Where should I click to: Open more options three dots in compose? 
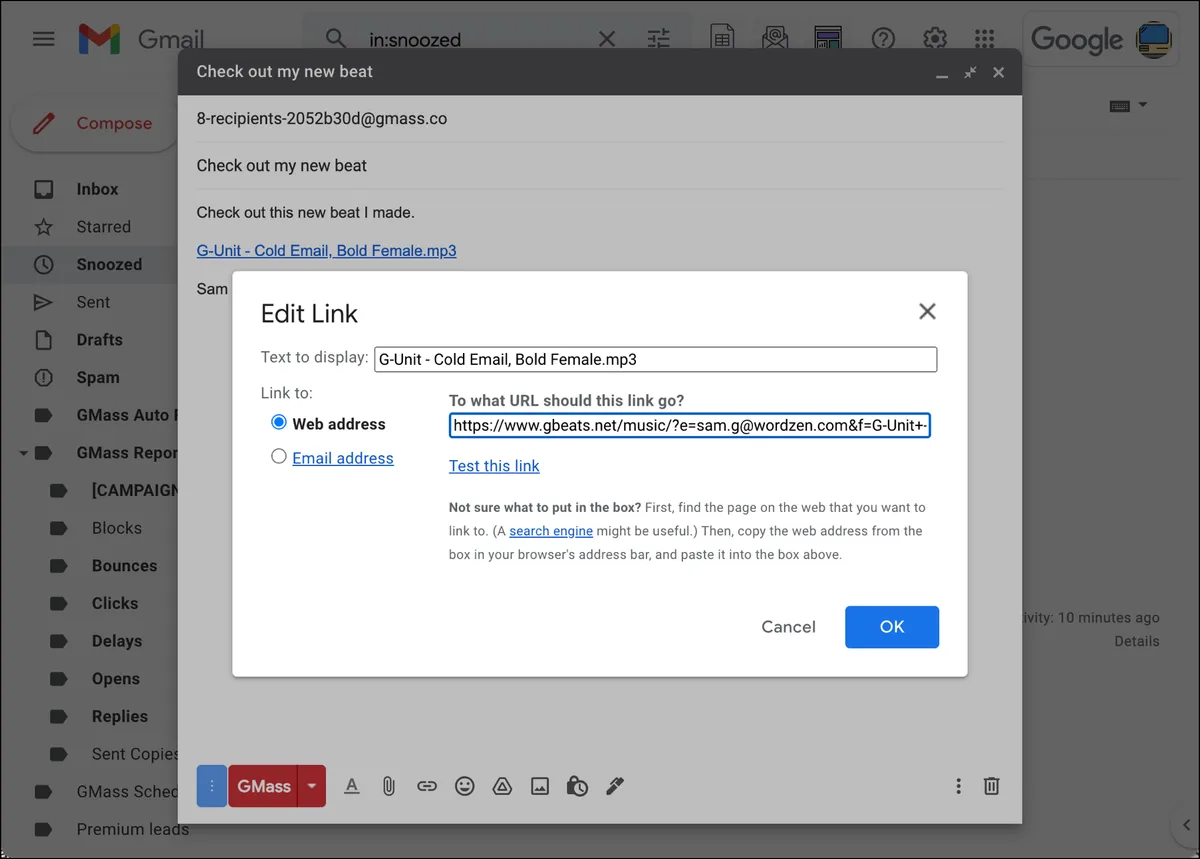click(958, 786)
